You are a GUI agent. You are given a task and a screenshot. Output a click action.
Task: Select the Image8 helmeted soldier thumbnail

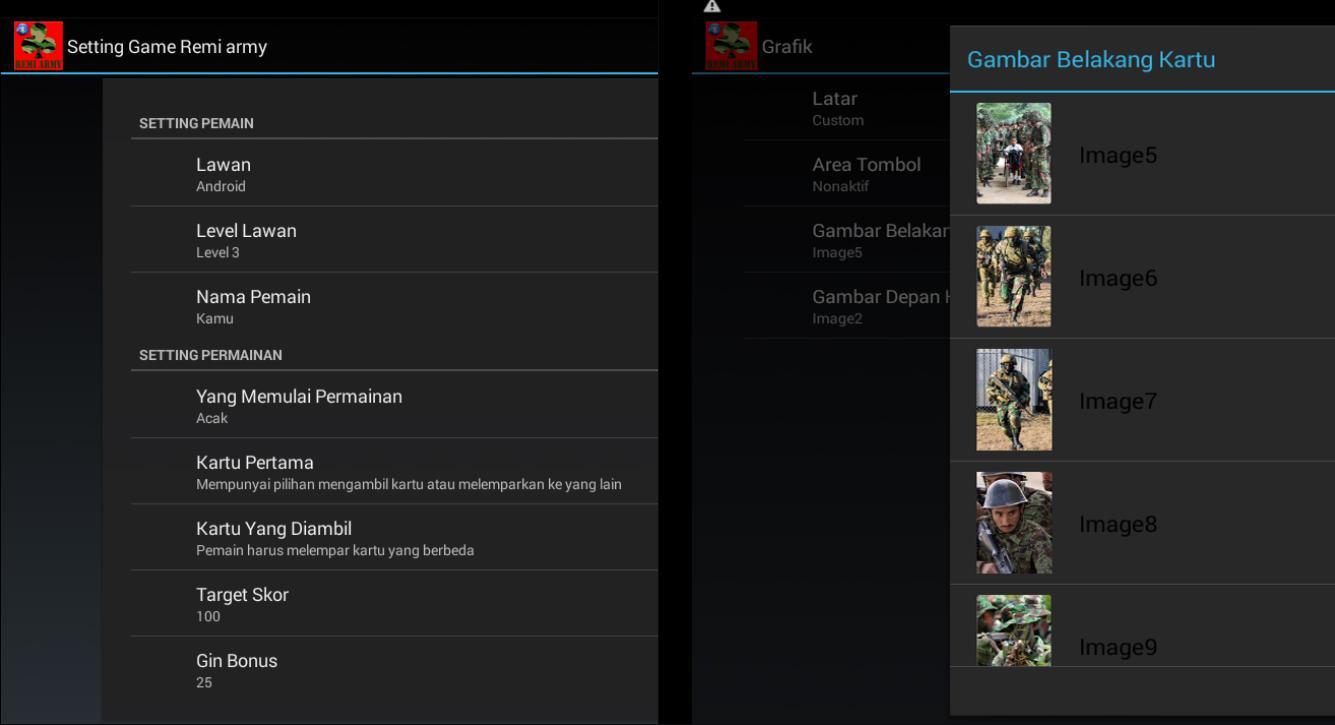(x=1013, y=523)
